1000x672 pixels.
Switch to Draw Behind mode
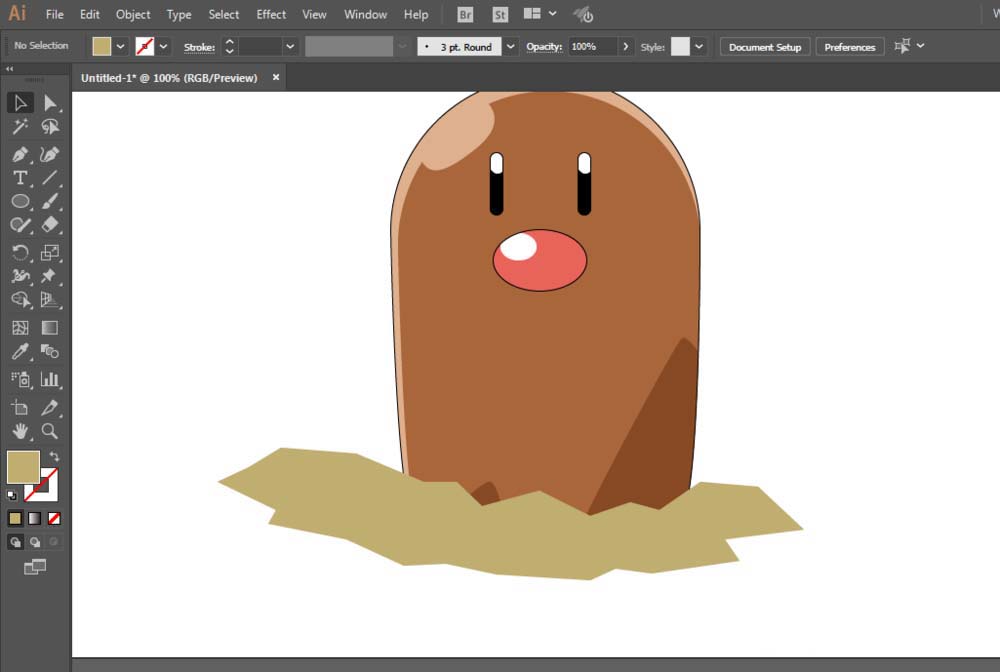coord(35,542)
